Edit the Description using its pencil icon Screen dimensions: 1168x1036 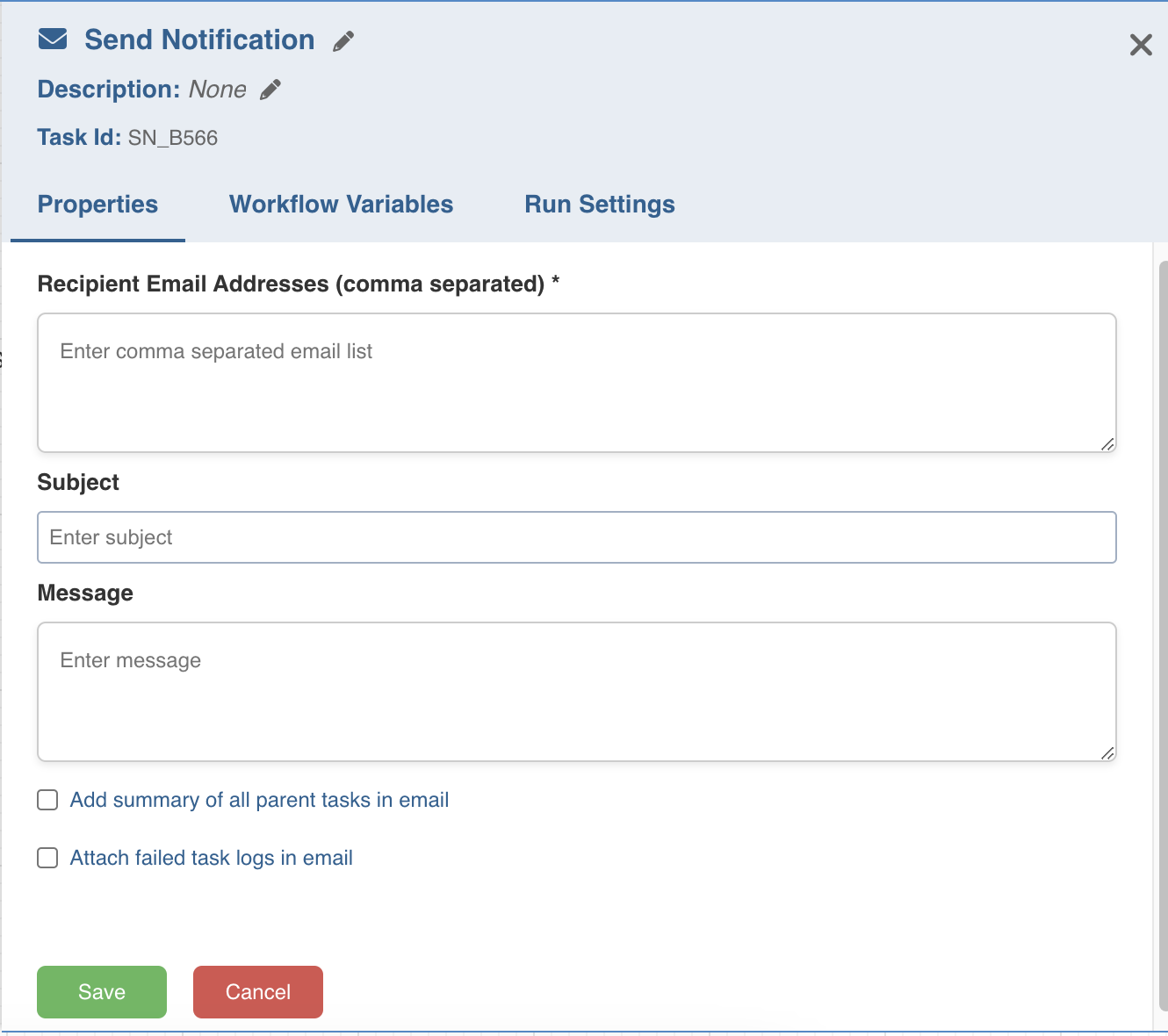pos(270,90)
